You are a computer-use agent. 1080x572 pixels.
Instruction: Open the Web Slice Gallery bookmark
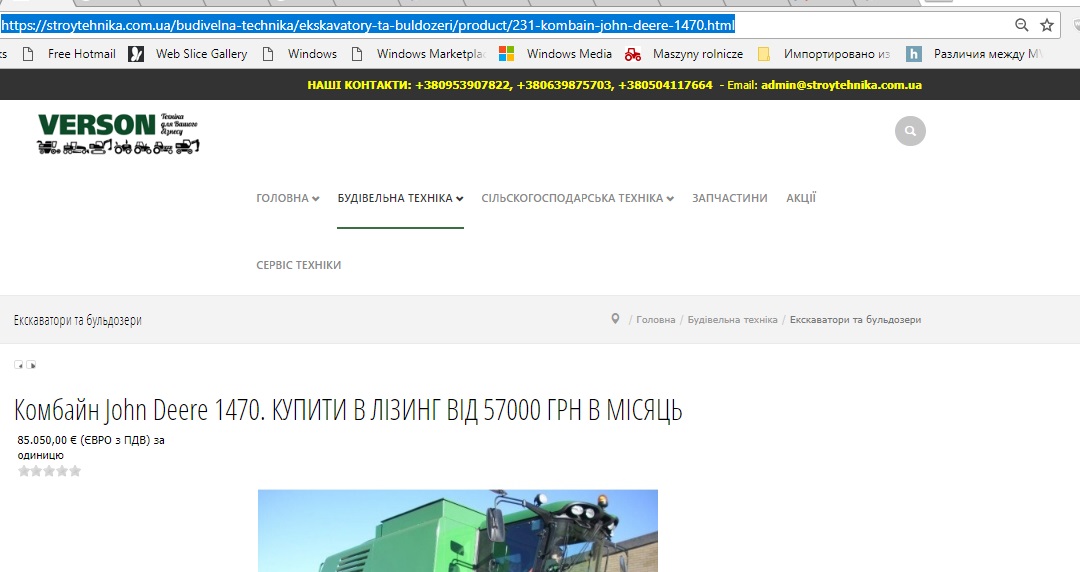pos(201,54)
